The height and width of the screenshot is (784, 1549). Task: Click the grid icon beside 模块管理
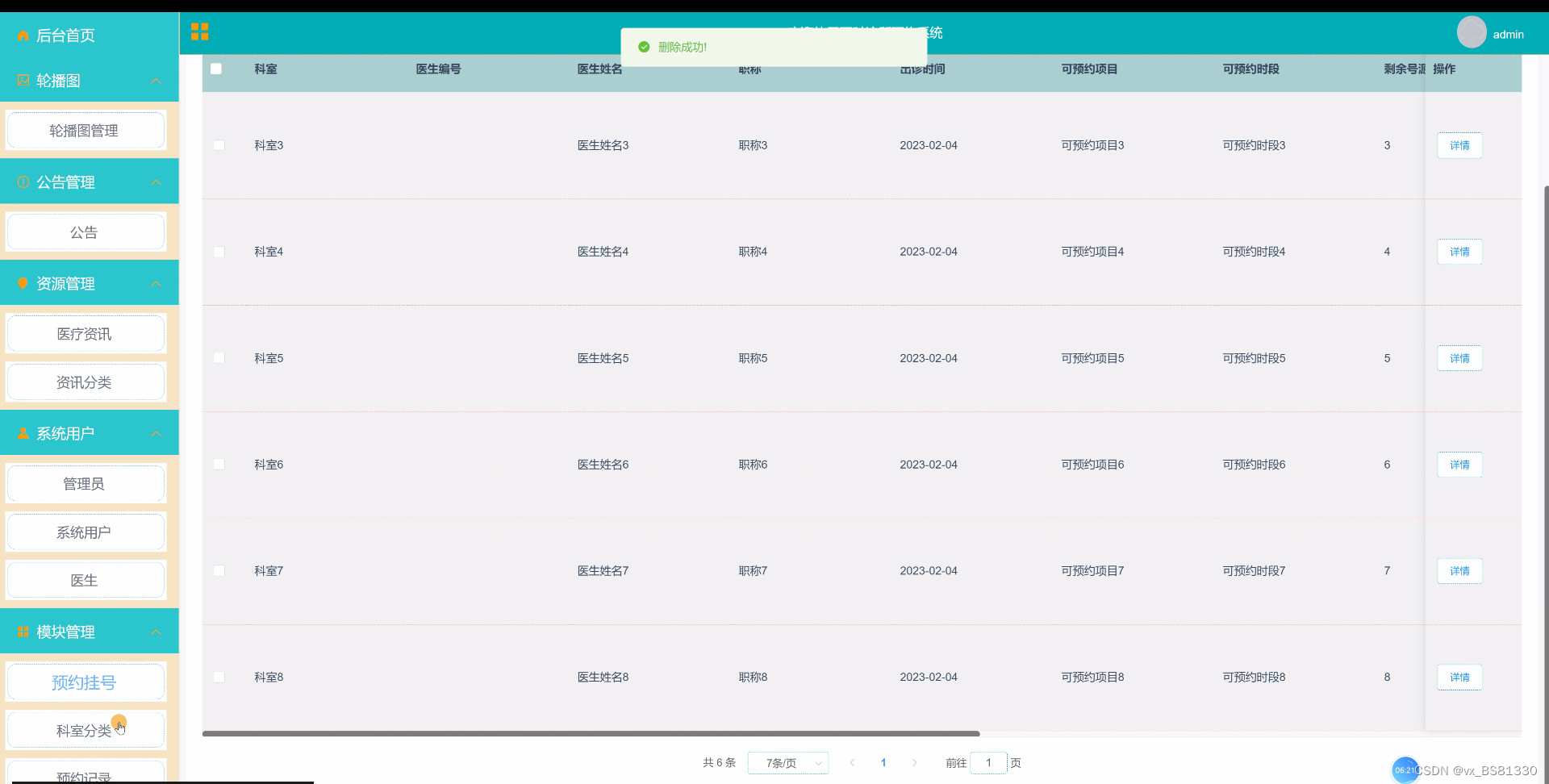click(x=23, y=632)
